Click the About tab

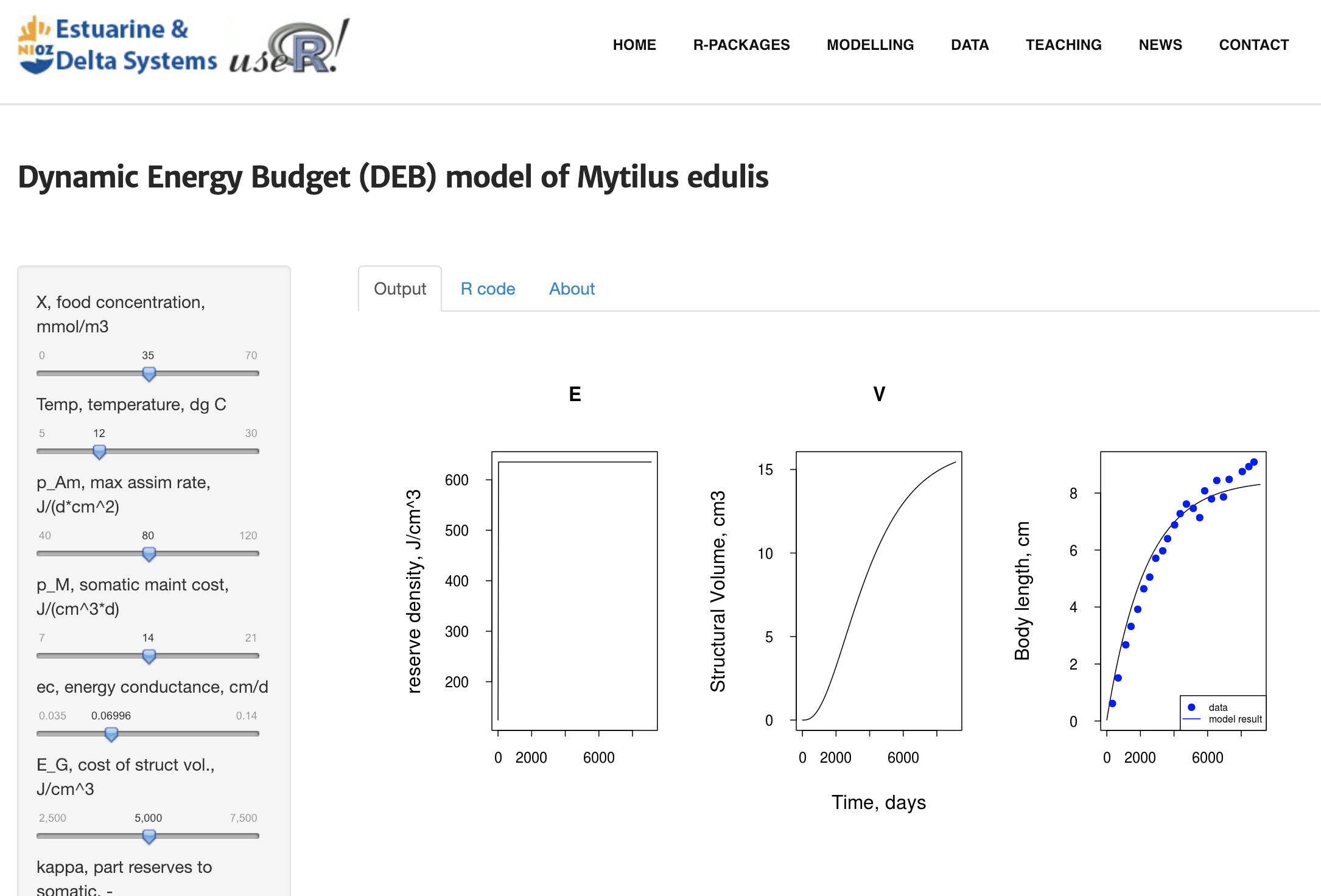pyautogui.click(x=572, y=288)
